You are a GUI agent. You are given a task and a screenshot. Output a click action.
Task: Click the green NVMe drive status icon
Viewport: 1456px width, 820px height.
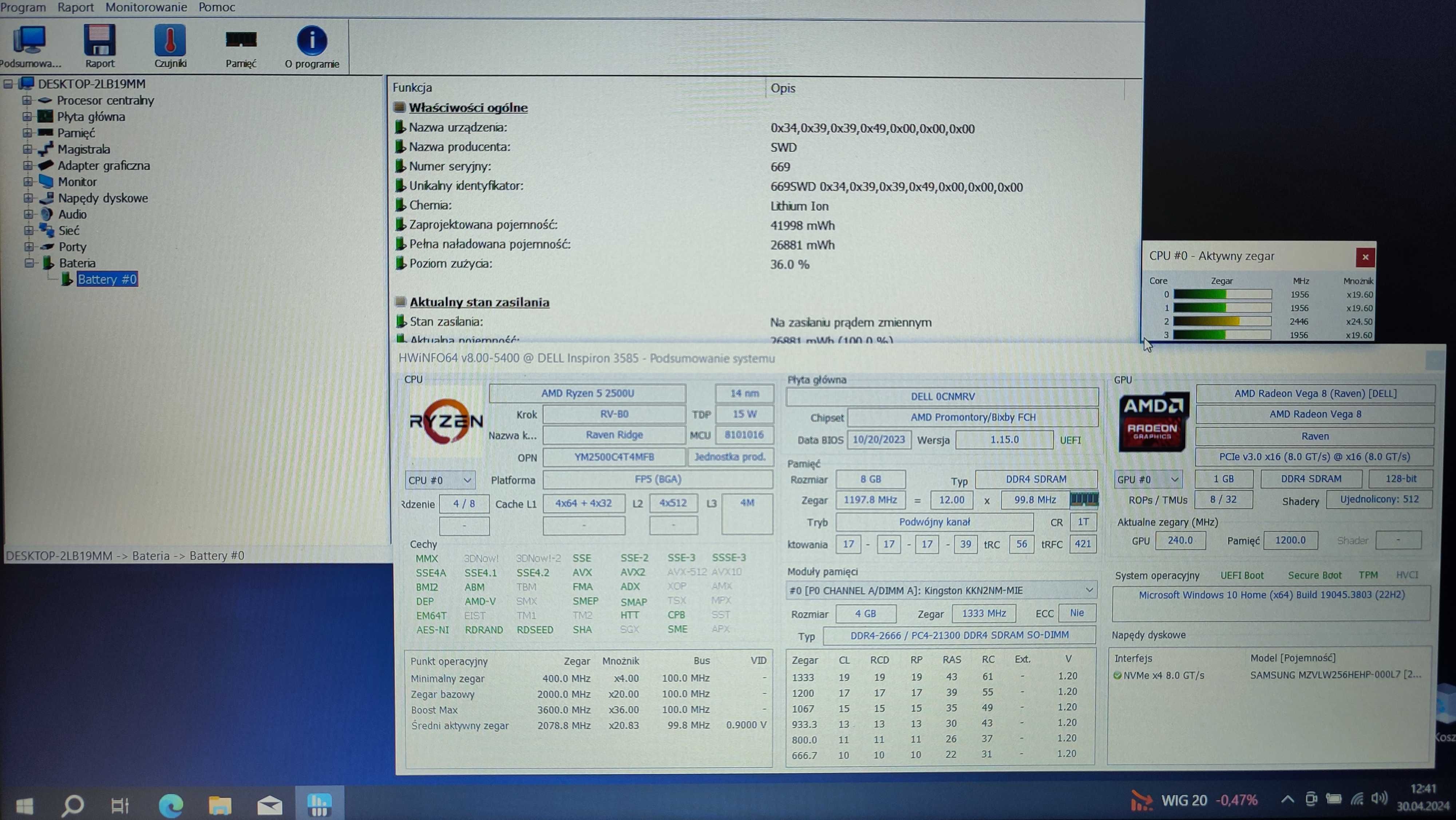(x=1117, y=675)
